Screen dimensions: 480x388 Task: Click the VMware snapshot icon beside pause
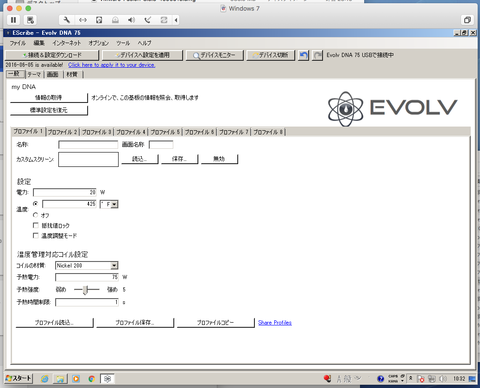click(x=30, y=20)
